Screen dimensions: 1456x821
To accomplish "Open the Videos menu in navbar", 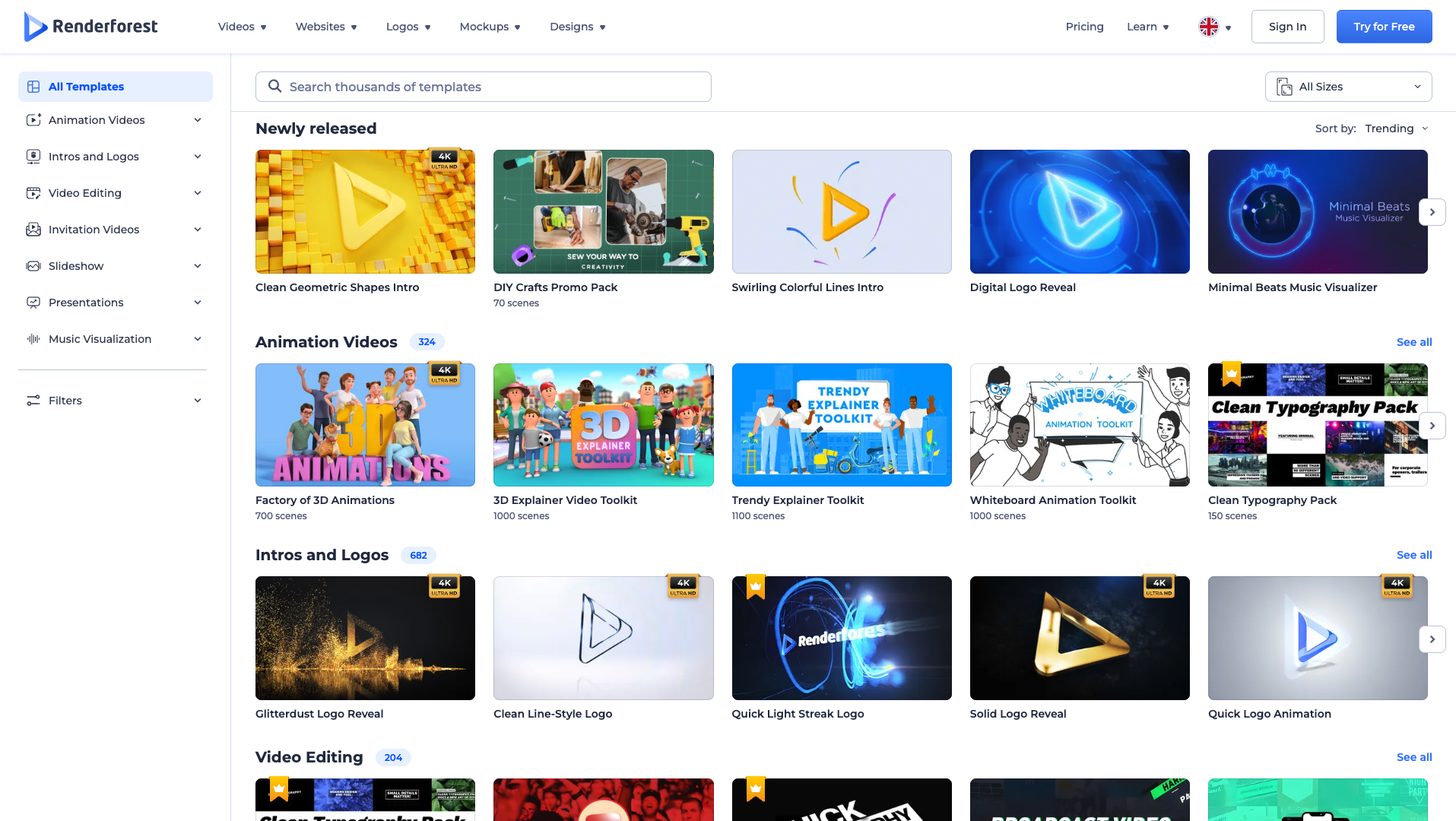I will [x=242, y=27].
